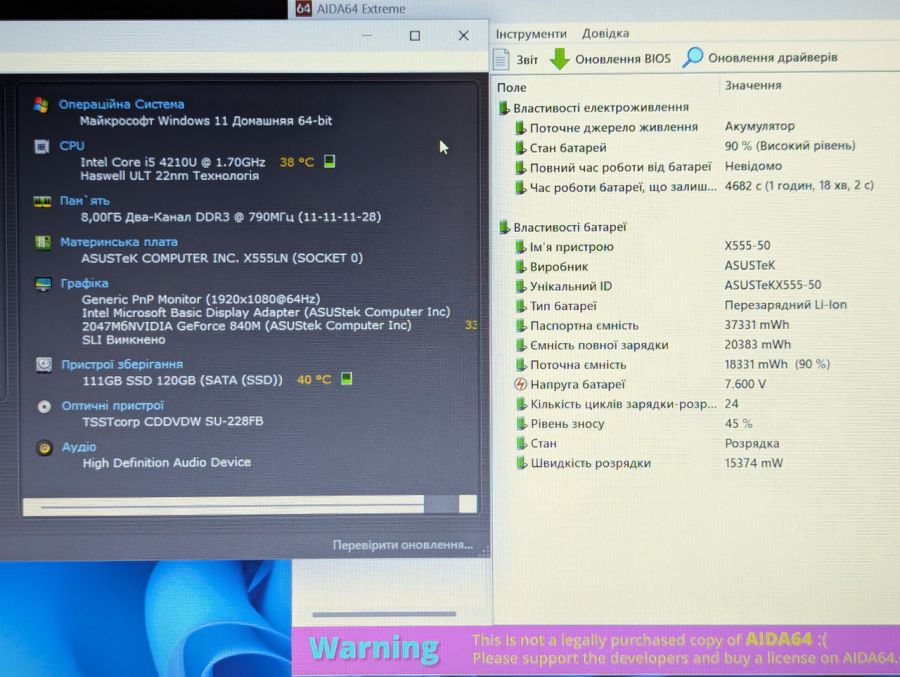Image resolution: width=900 pixels, height=677 pixels.
Task: Click the Пам'ять heading
Action: pos(84,201)
